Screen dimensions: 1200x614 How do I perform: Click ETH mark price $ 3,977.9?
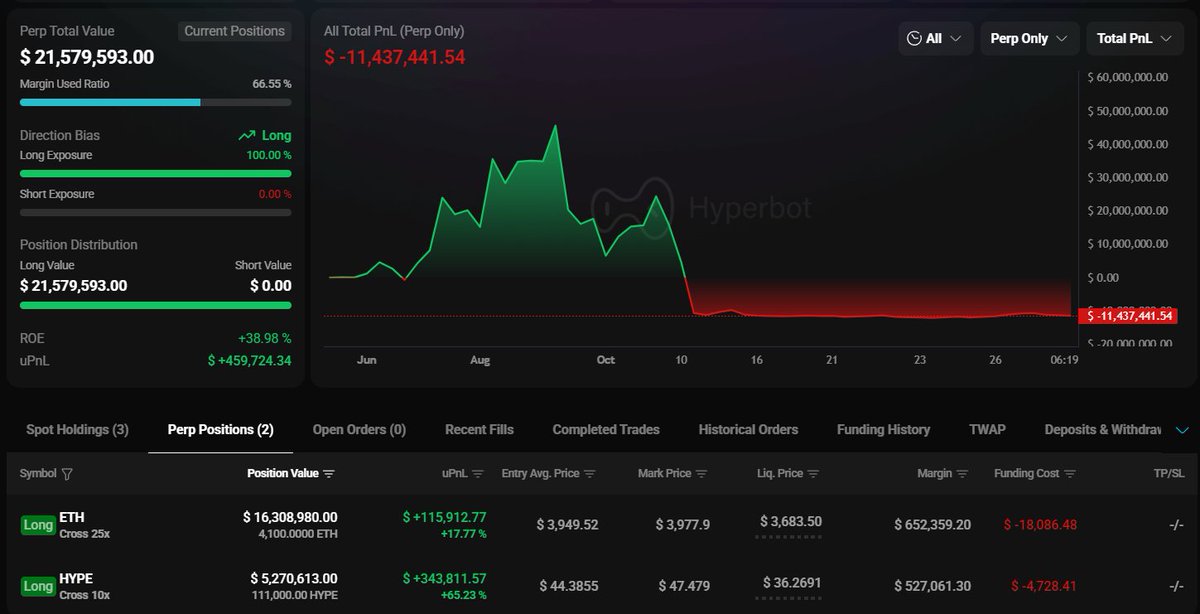(x=683, y=524)
